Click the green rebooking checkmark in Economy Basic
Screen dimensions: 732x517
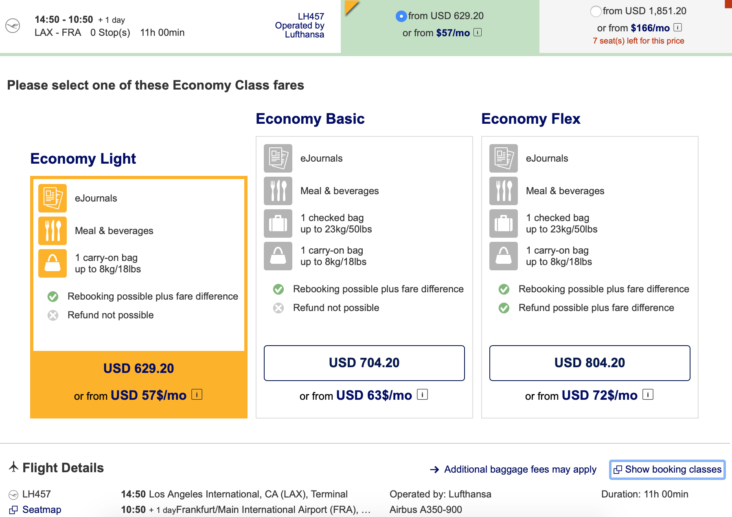point(278,289)
